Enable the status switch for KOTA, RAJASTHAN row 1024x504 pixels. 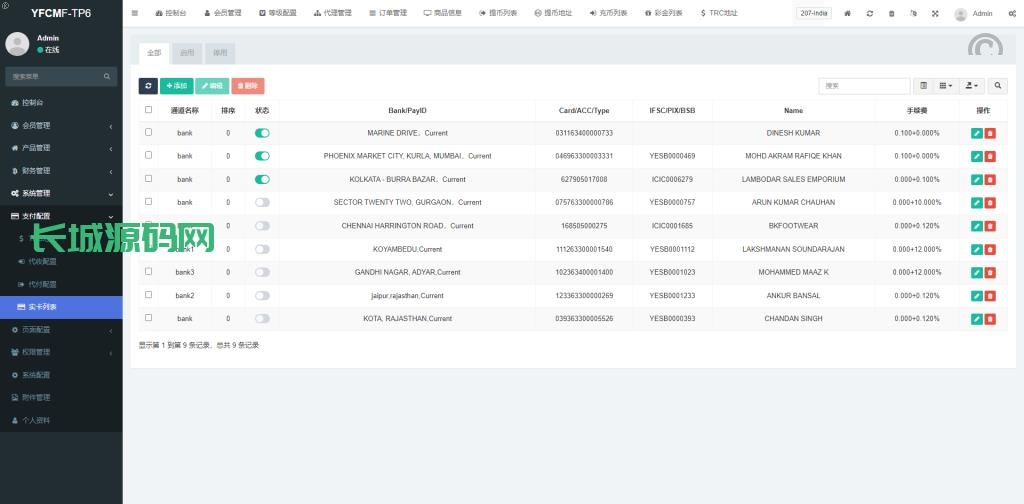262,319
